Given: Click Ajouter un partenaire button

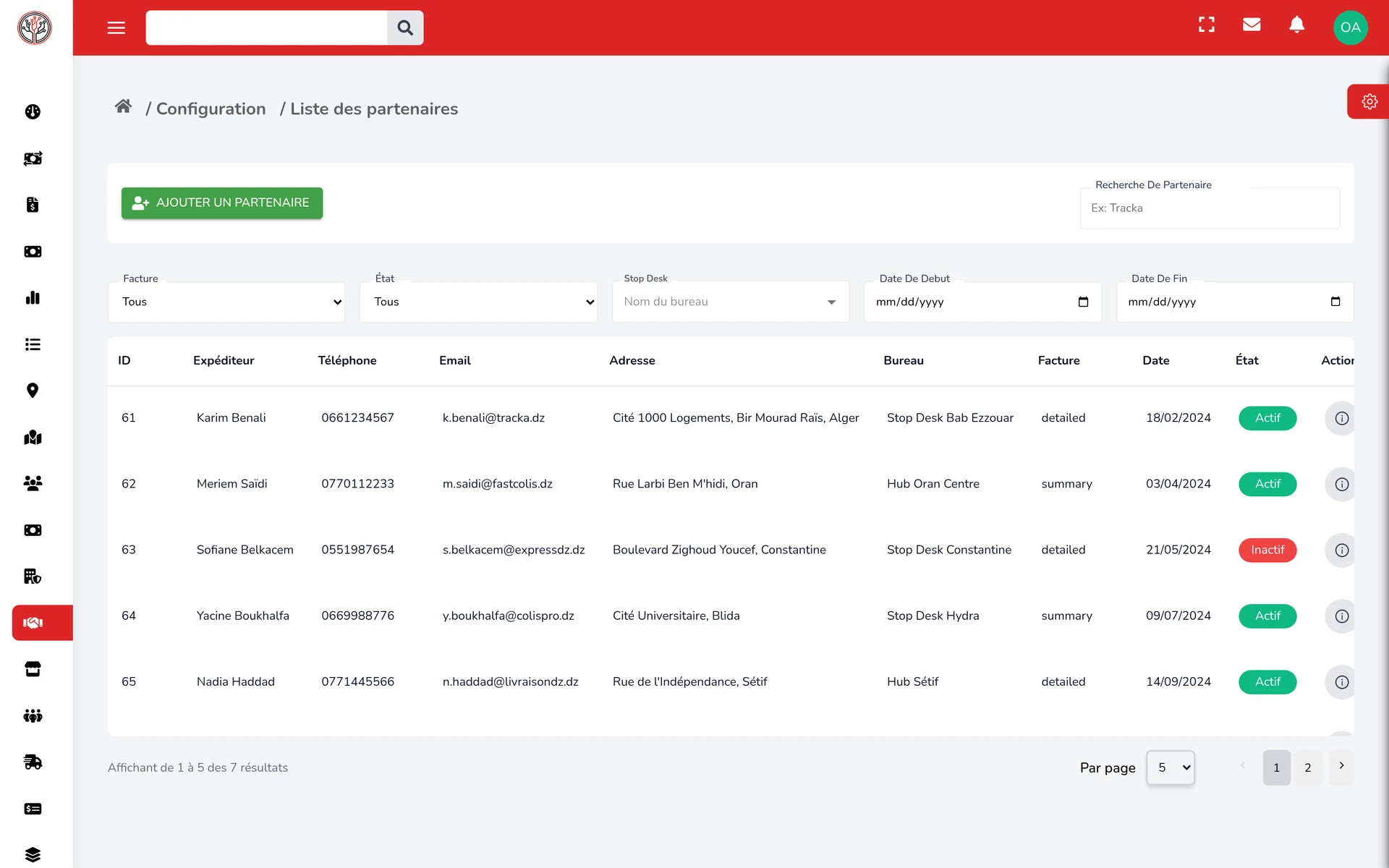Looking at the screenshot, I should pyautogui.click(x=222, y=203).
